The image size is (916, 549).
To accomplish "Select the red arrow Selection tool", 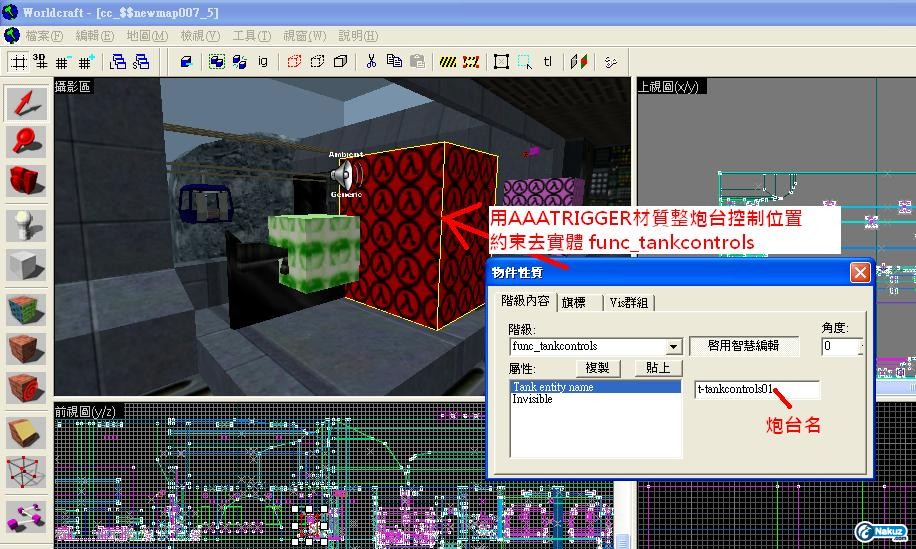I will [26, 104].
